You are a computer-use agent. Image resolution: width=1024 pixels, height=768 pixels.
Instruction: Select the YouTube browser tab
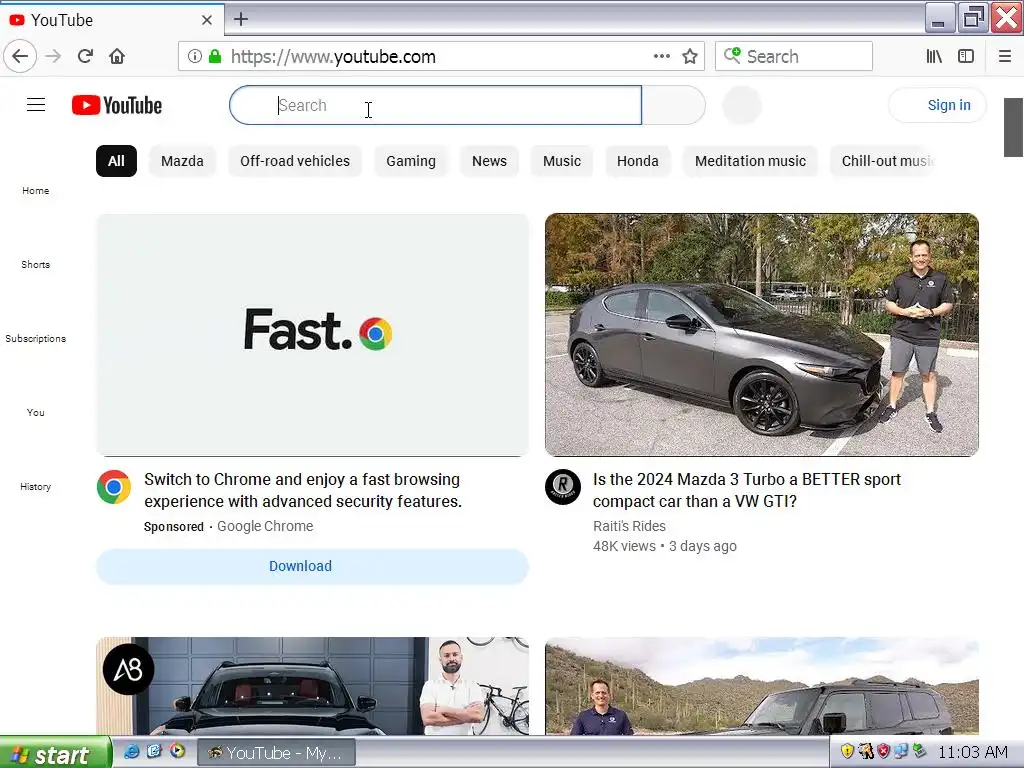[x=112, y=20]
